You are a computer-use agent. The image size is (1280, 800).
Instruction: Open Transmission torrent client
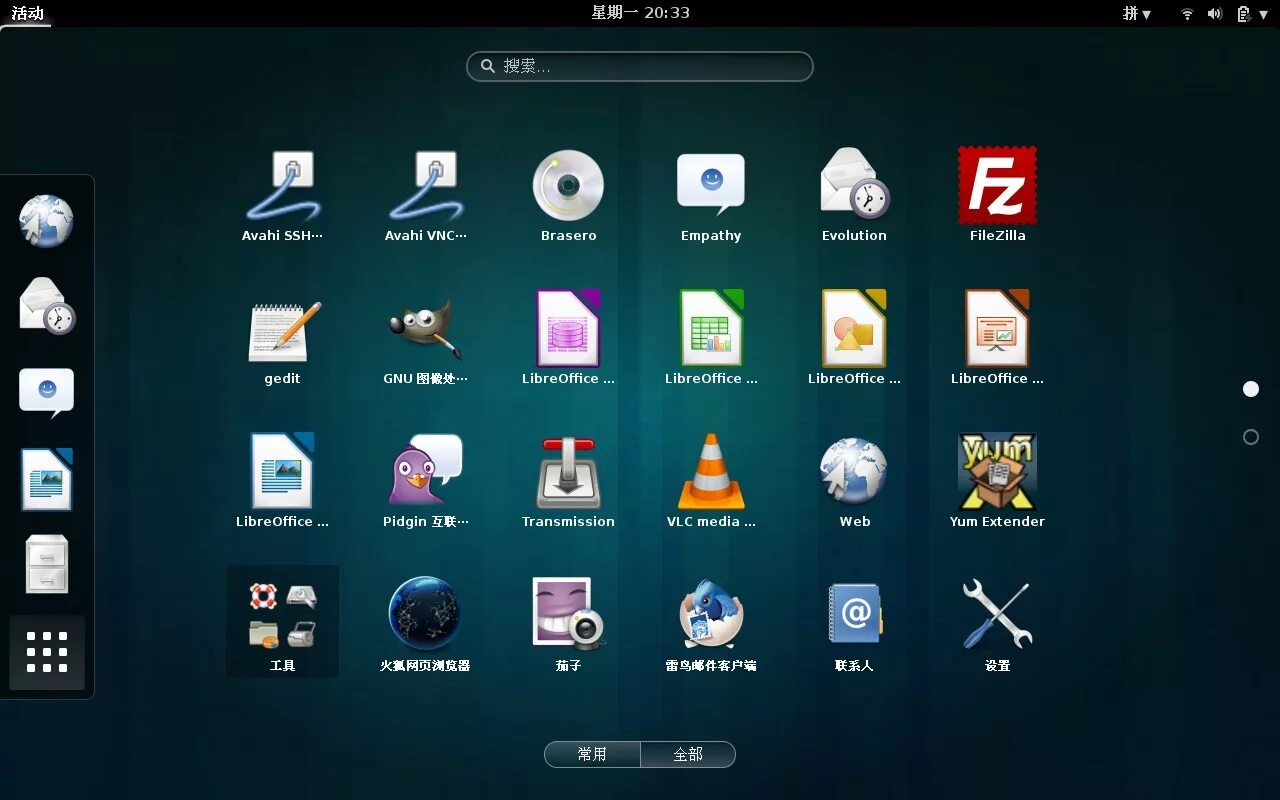[x=568, y=482]
